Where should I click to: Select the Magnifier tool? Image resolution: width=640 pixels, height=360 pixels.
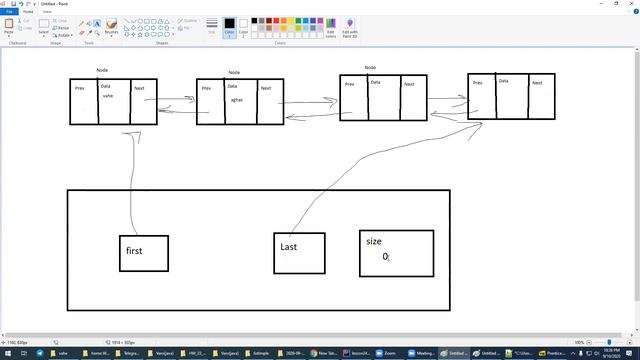pyautogui.click(x=97, y=33)
